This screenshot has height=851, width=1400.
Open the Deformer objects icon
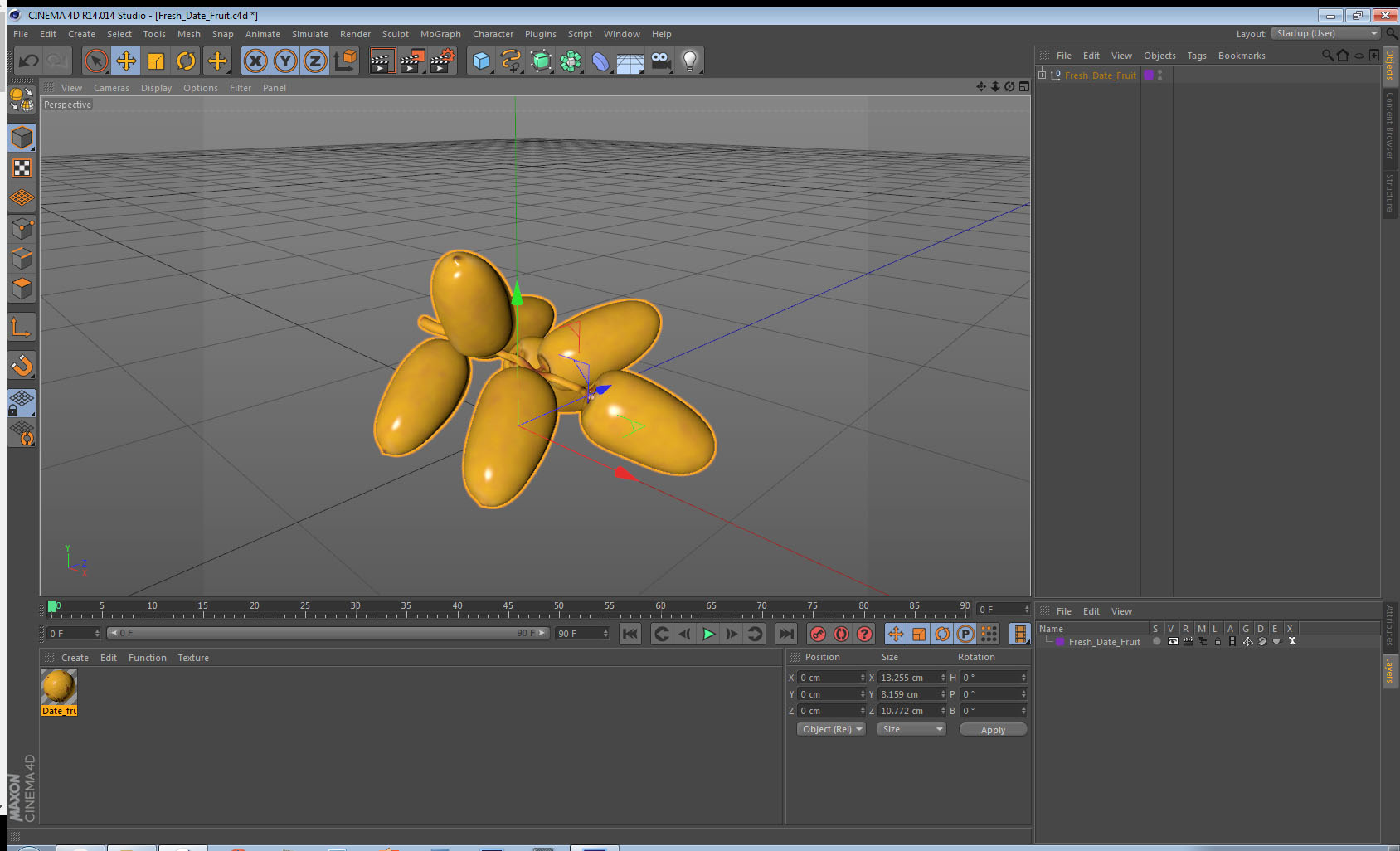coord(600,61)
